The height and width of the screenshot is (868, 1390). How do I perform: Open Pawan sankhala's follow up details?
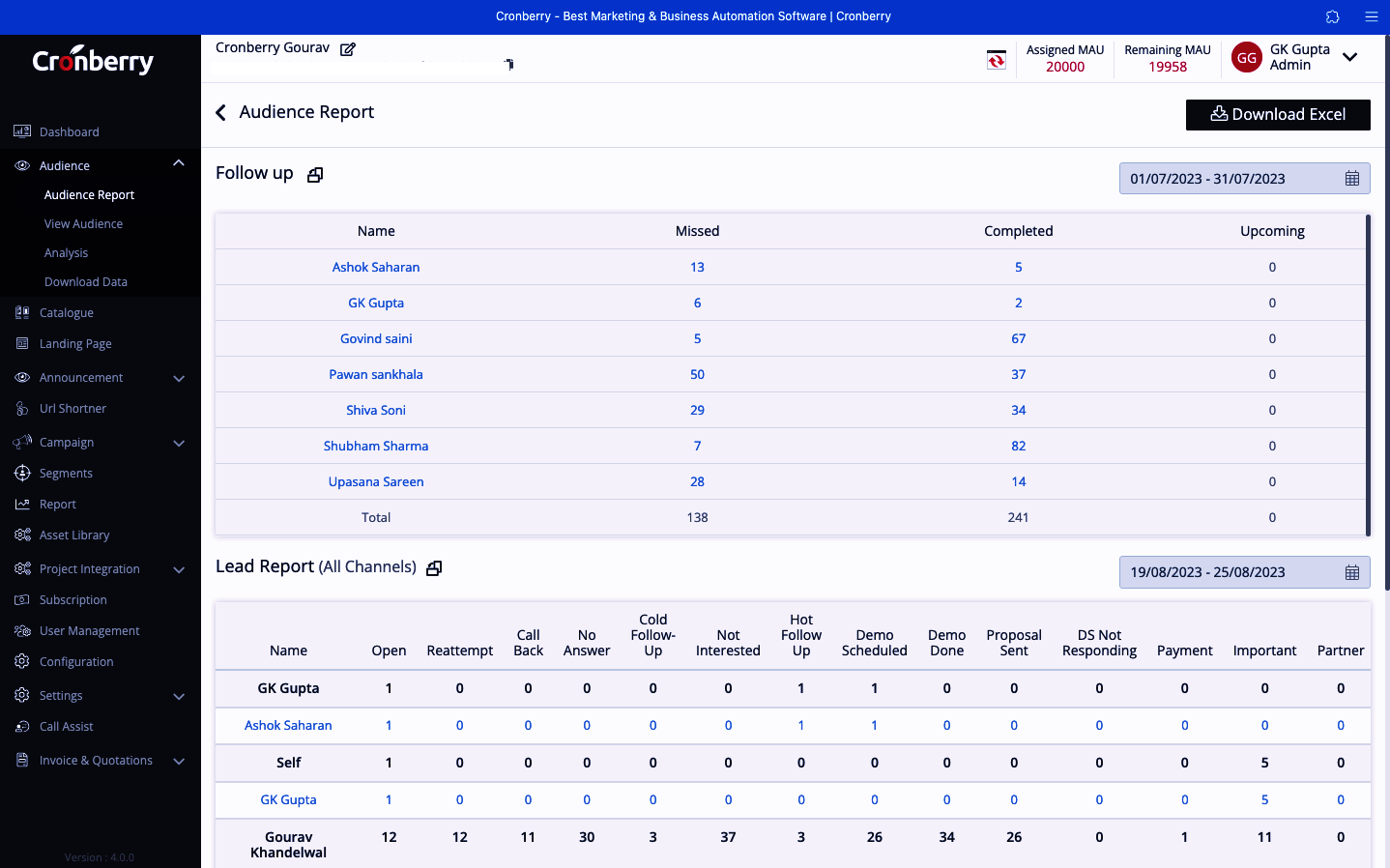point(376,375)
